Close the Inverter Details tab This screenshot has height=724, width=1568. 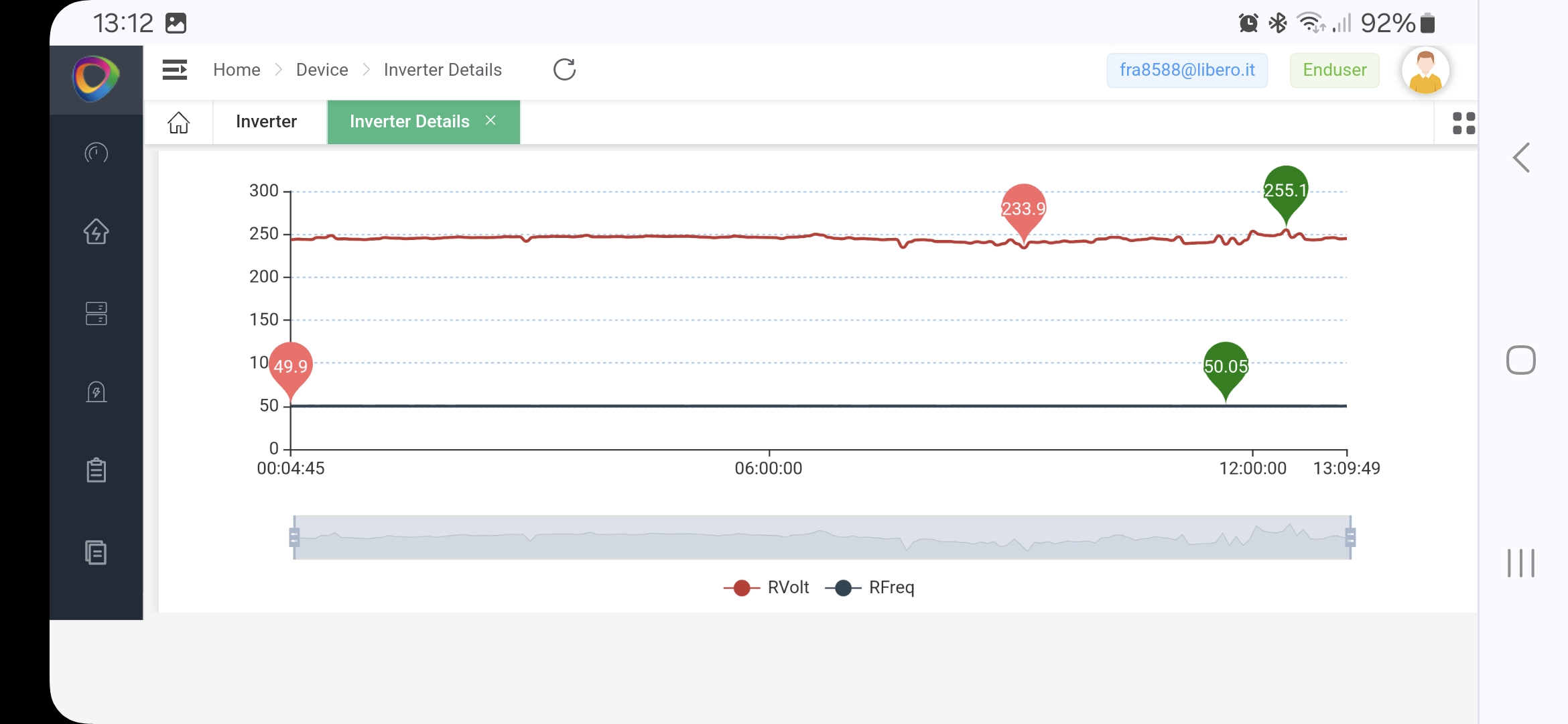(x=491, y=121)
